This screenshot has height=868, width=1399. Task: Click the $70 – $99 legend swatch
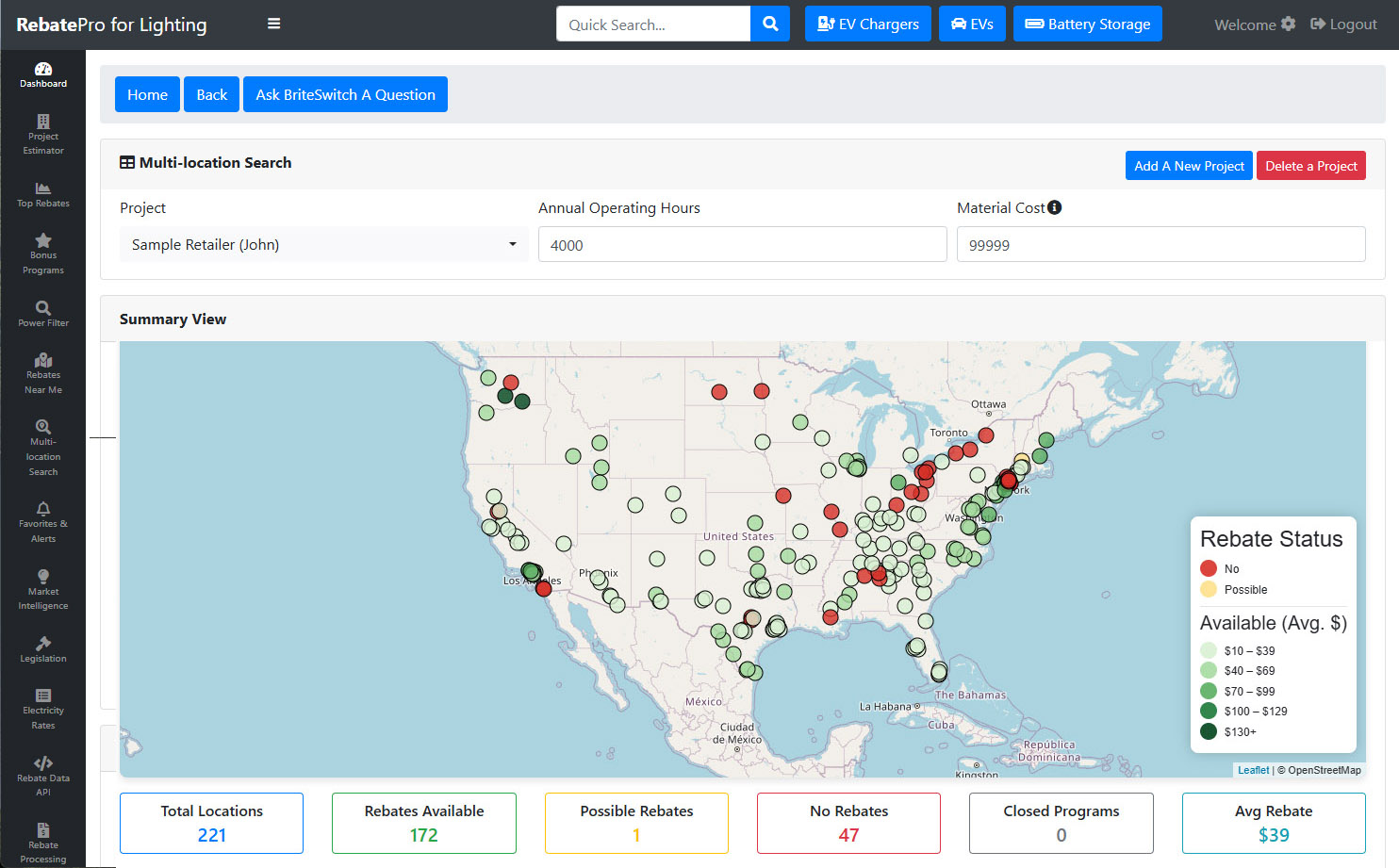pos(1209,691)
